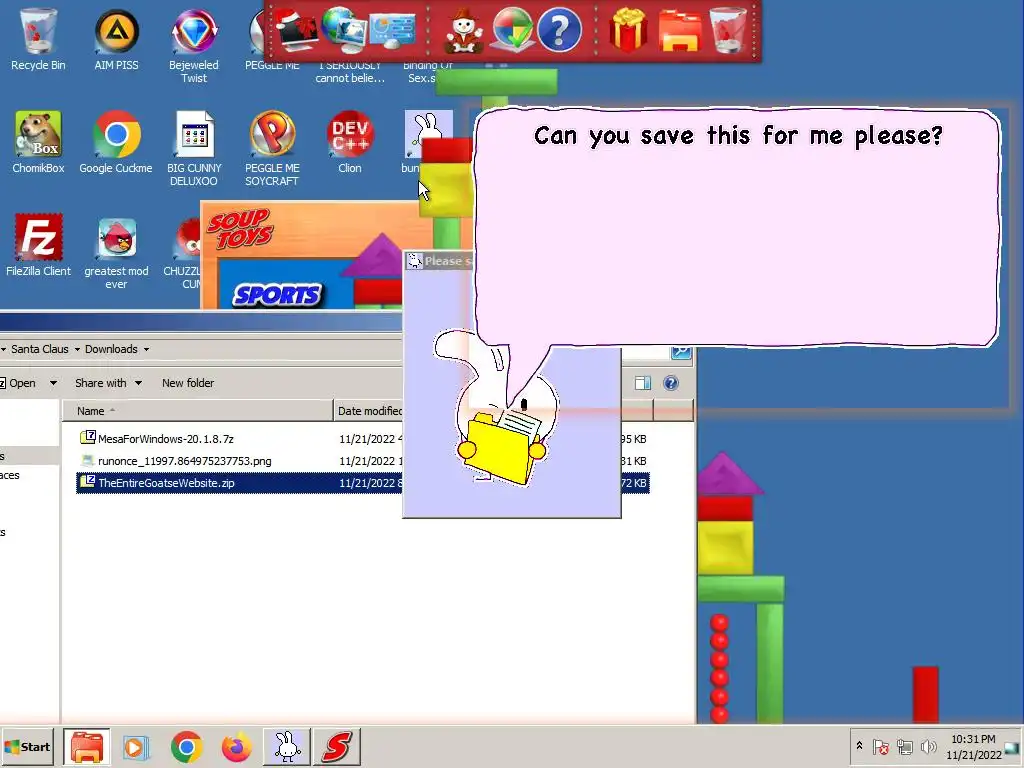The image size is (1024, 768).
Task: Open the dropdown arrow next to Open
Action: coord(54,383)
